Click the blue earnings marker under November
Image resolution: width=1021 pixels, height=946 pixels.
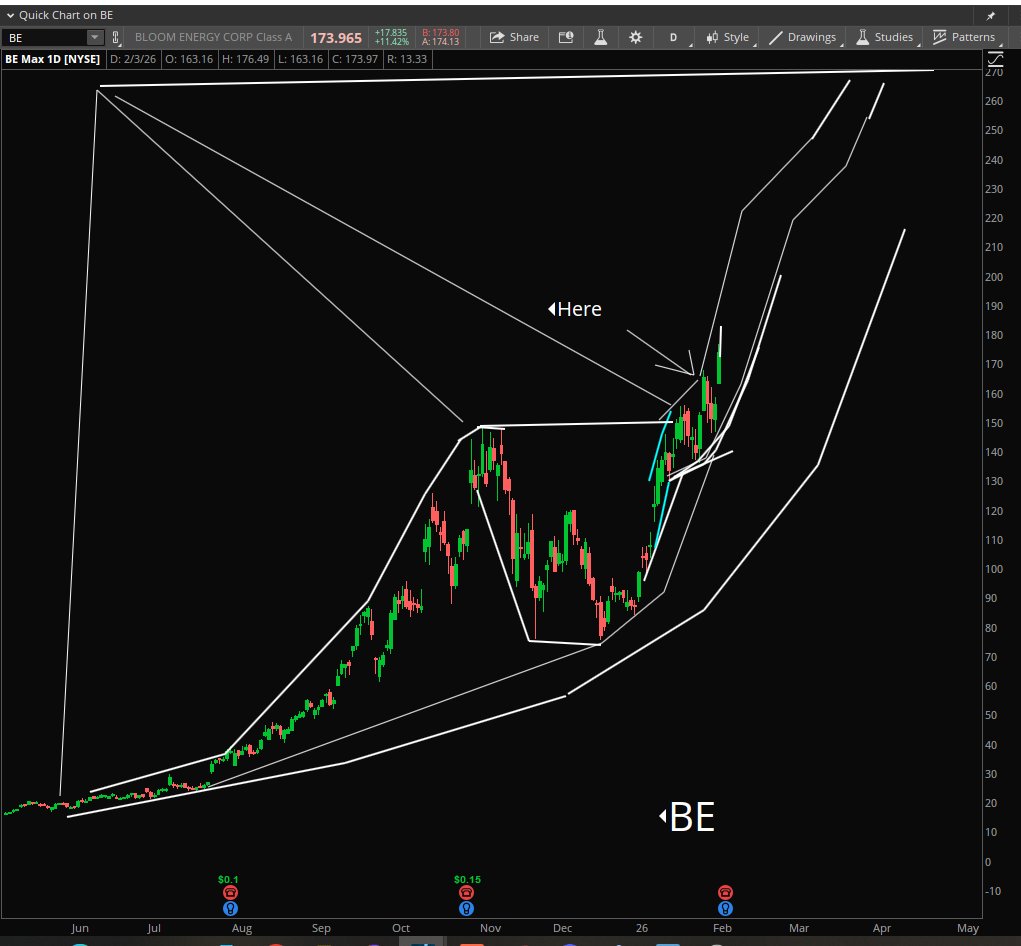pos(465,909)
